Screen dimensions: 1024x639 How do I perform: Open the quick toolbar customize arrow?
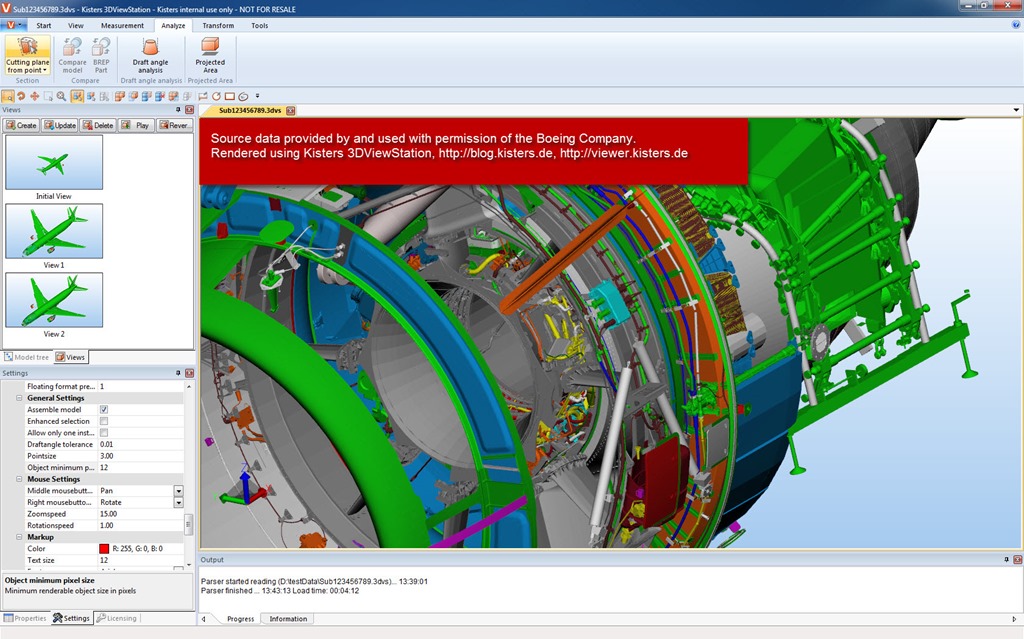[x=257, y=96]
